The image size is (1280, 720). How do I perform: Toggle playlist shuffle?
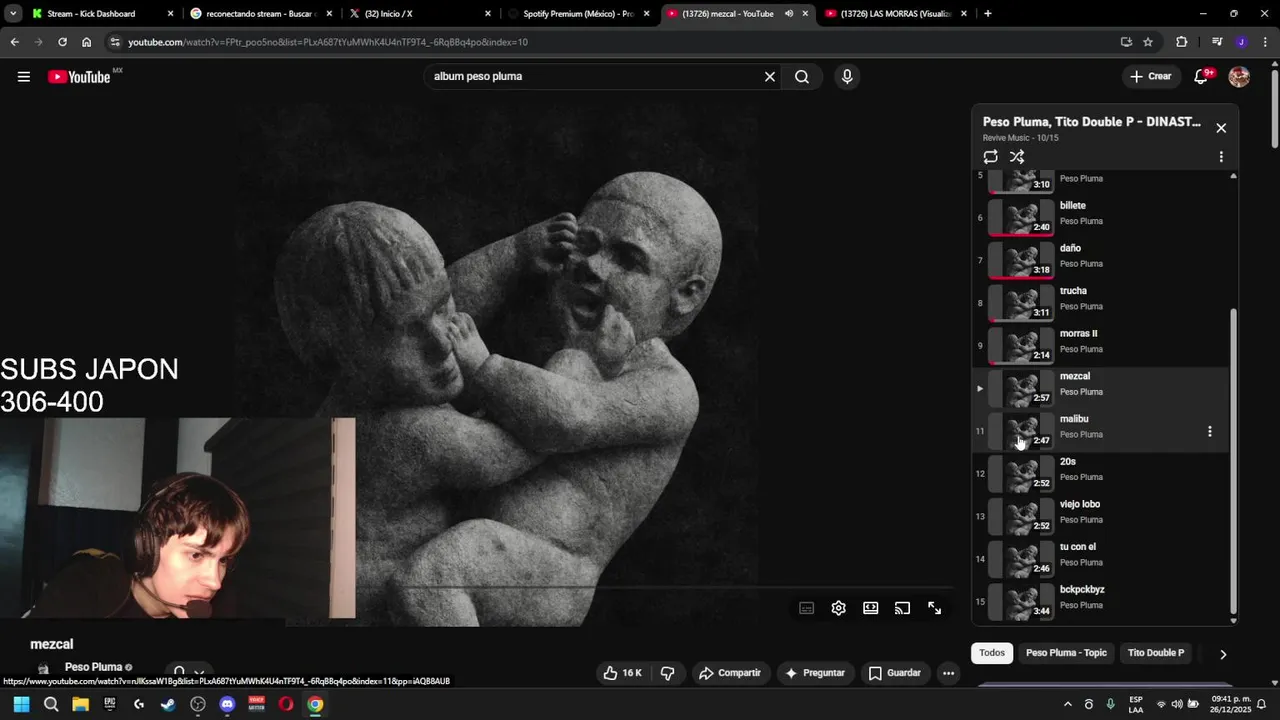point(1017,157)
